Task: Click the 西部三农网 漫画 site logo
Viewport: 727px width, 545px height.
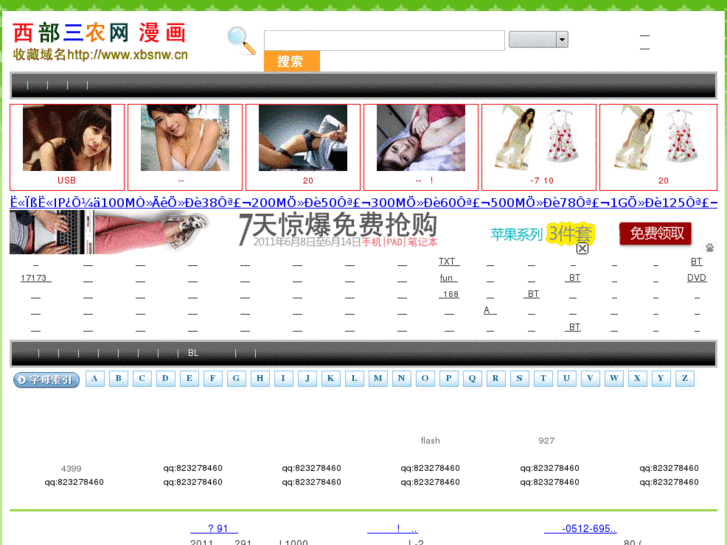Action: coord(100,33)
